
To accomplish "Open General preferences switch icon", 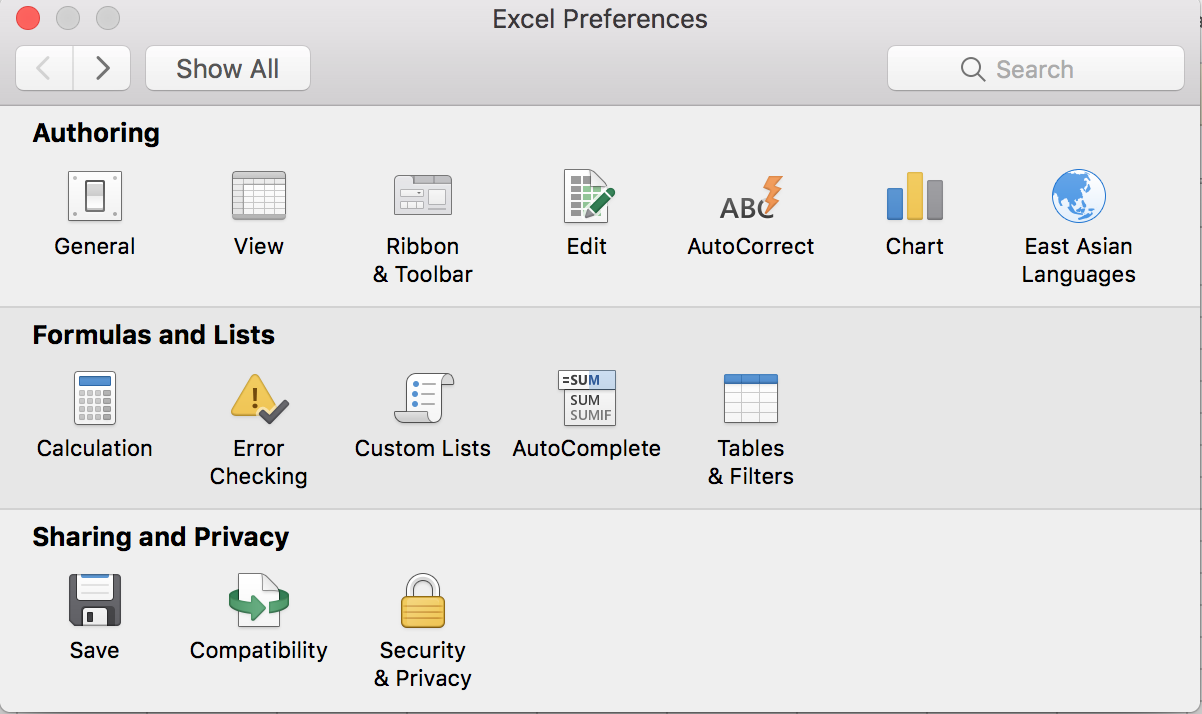I will [x=95, y=196].
